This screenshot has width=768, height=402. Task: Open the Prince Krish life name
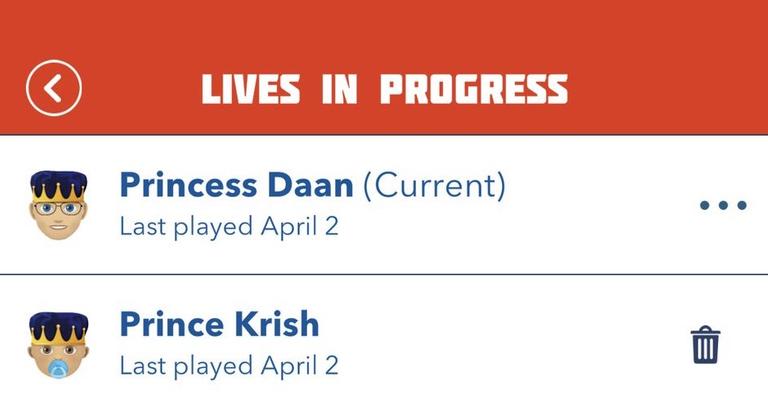tap(219, 325)
